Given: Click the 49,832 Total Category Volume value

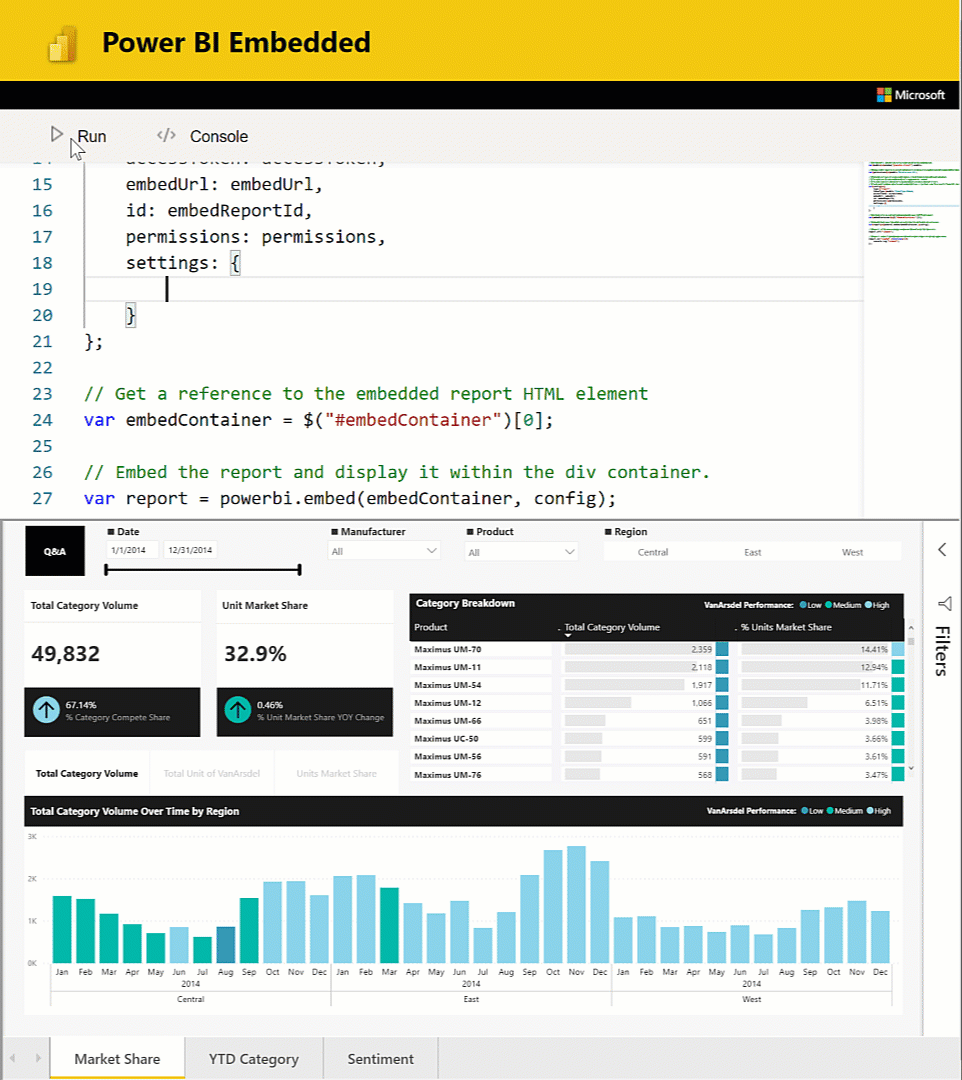Looking at the screenshot, I should pyautogui.click(x=65, y=654).
